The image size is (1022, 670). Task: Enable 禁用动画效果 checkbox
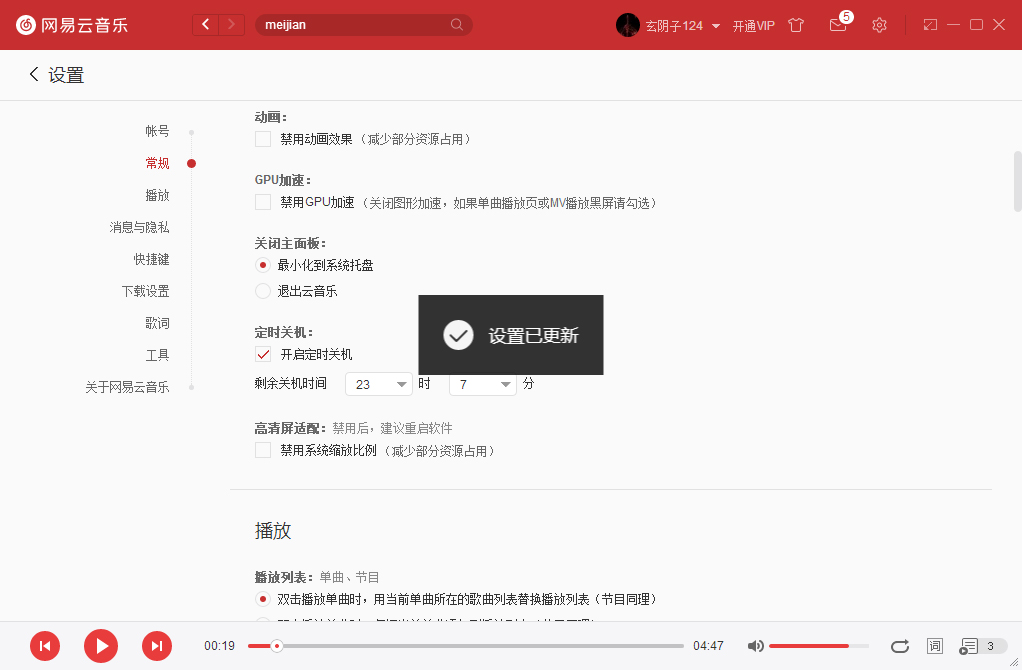click(x=263, y=140)
